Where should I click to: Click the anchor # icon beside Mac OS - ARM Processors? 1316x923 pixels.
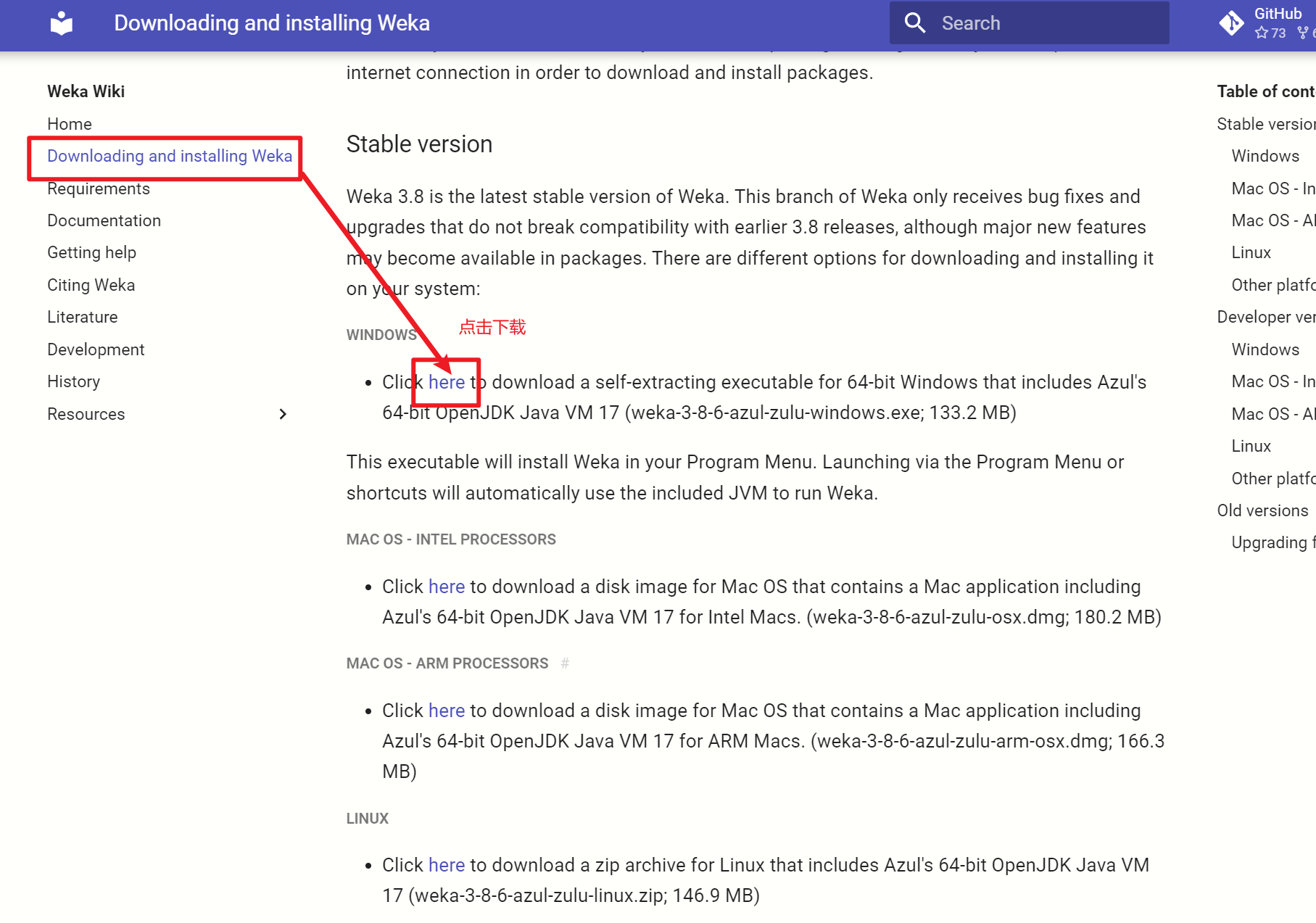(565, 663)
